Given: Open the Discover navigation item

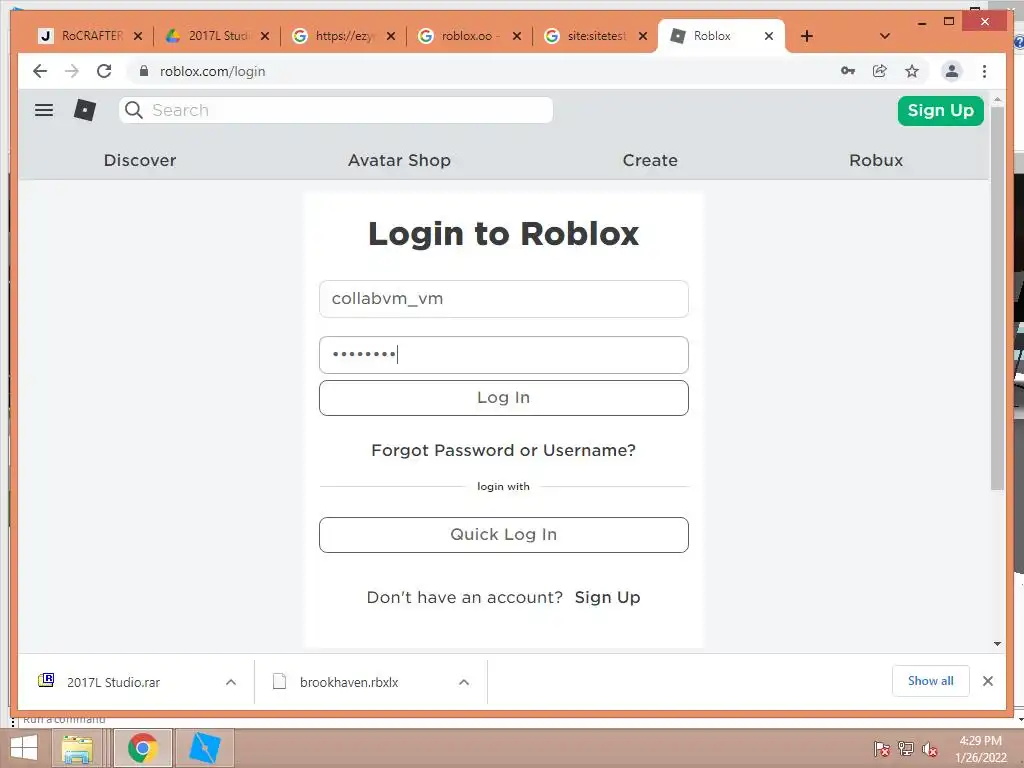Looking at the screenshot, I should point(140,160).
